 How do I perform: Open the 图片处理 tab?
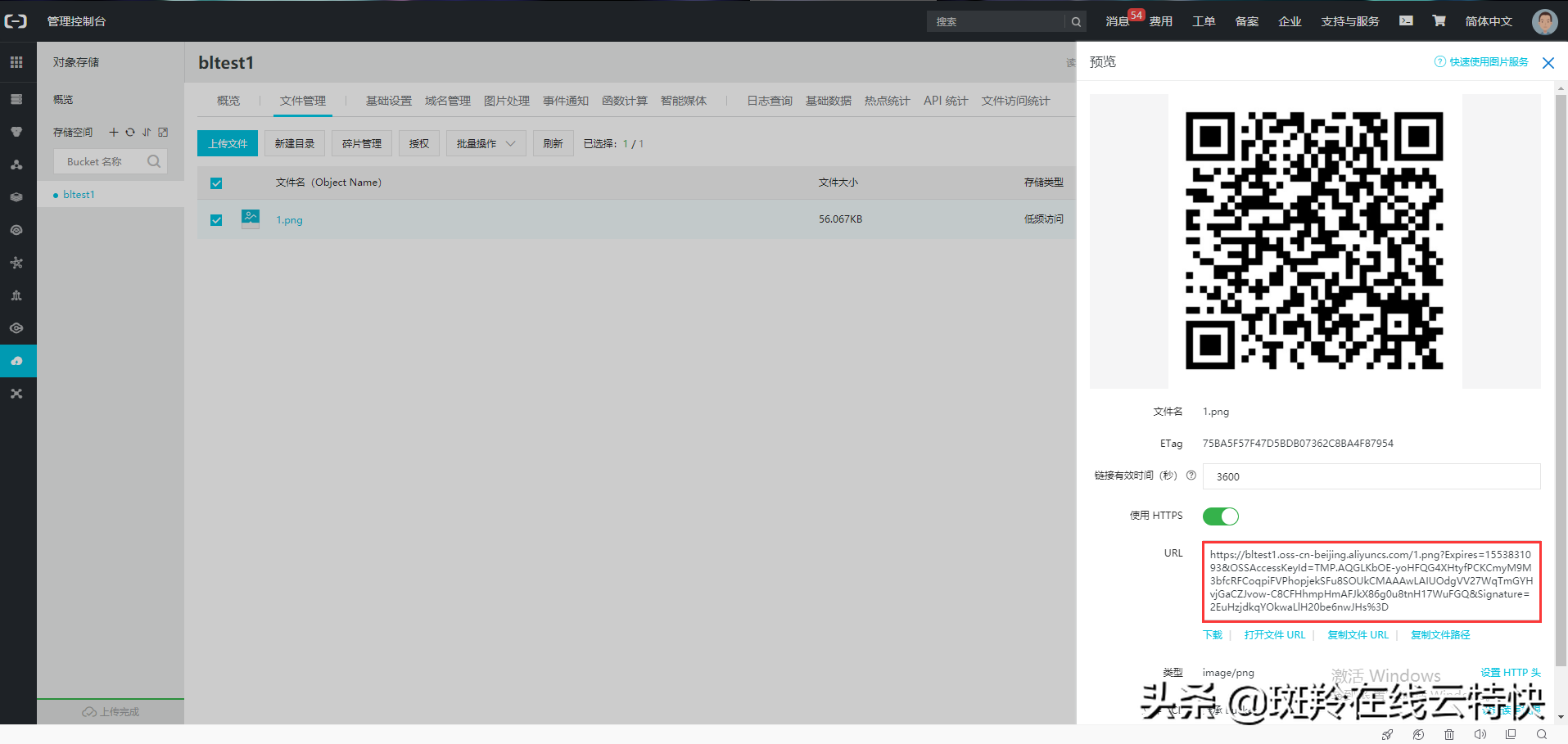coord(507,101)
